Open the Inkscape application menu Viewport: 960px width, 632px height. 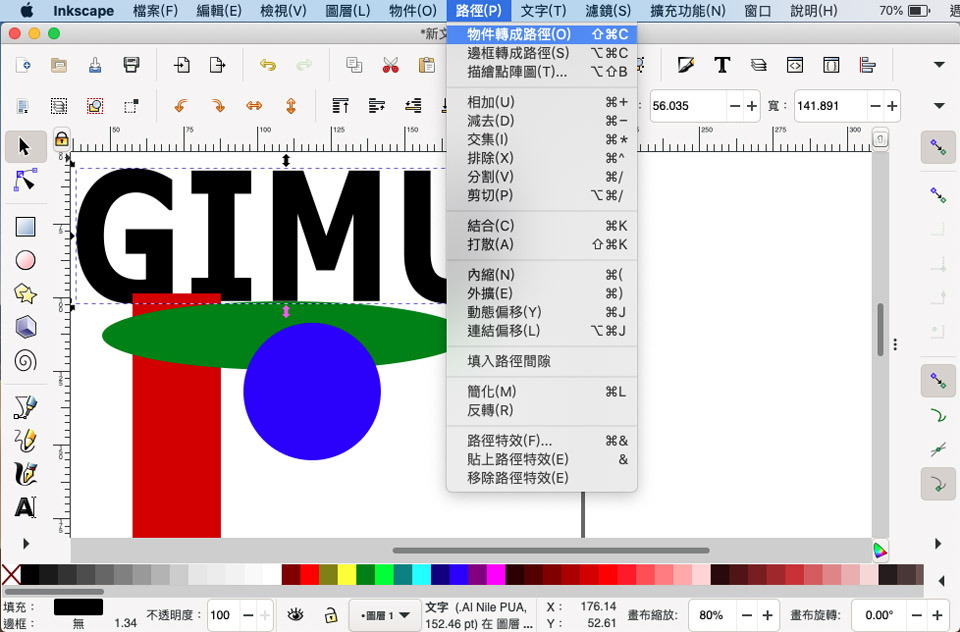[x=83, y=10]
